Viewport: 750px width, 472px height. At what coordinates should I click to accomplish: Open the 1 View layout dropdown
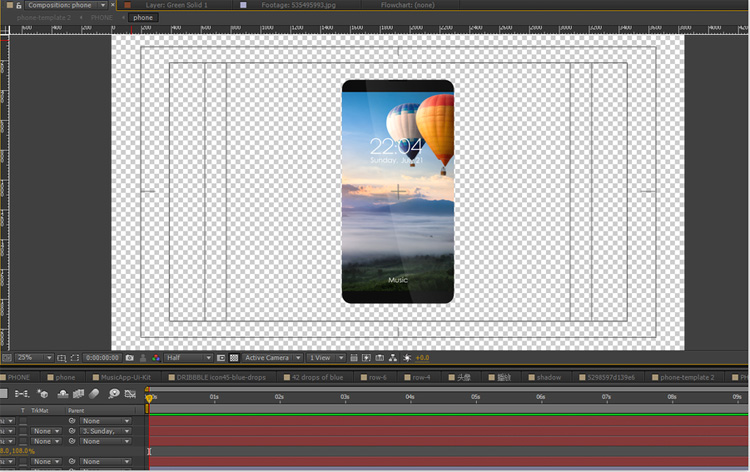(x=325, y=357)
